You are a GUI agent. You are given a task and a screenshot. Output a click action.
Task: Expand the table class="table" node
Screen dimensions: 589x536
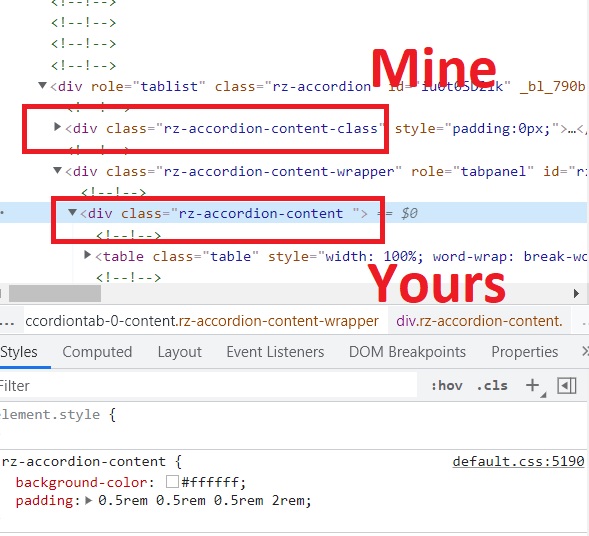coord(87,256)
